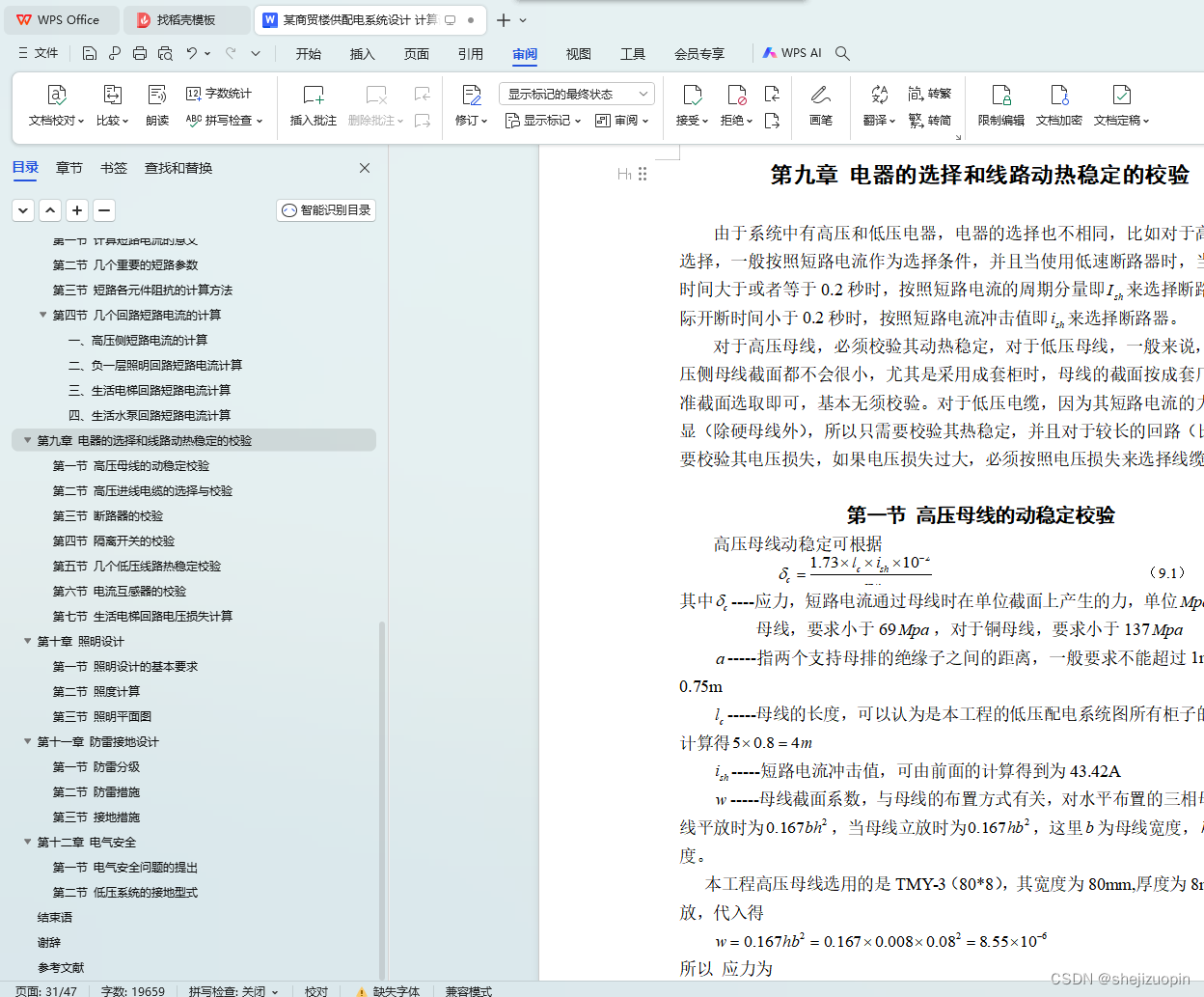Click the up arrow button in outline panel

pos(50,209)
